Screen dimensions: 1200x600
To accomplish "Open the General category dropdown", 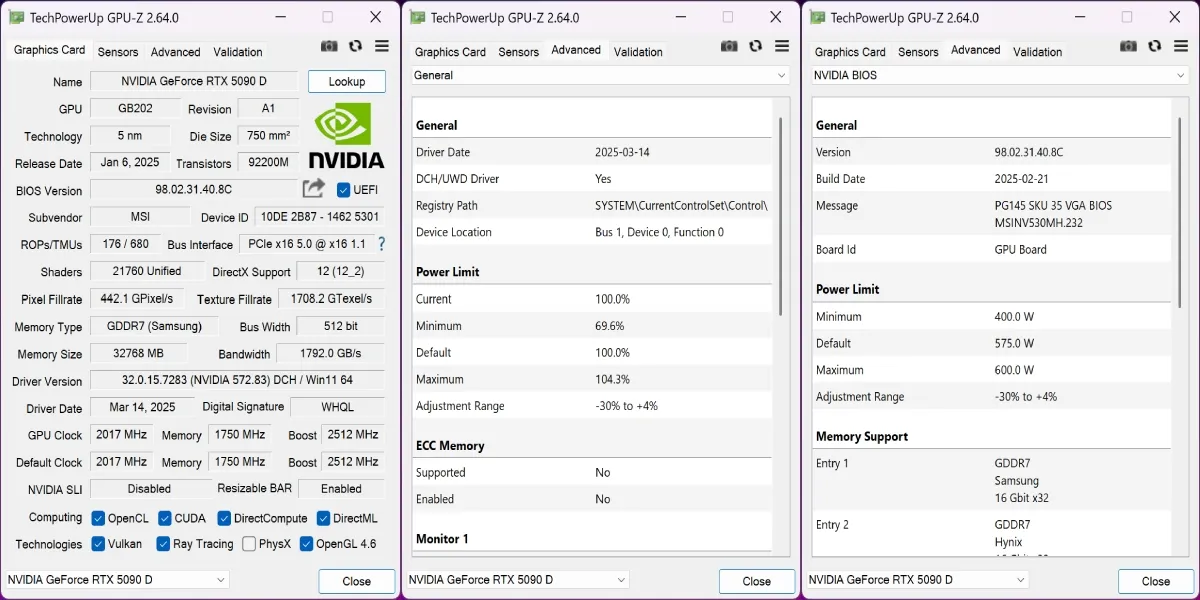I will click(x=600, y=75).
